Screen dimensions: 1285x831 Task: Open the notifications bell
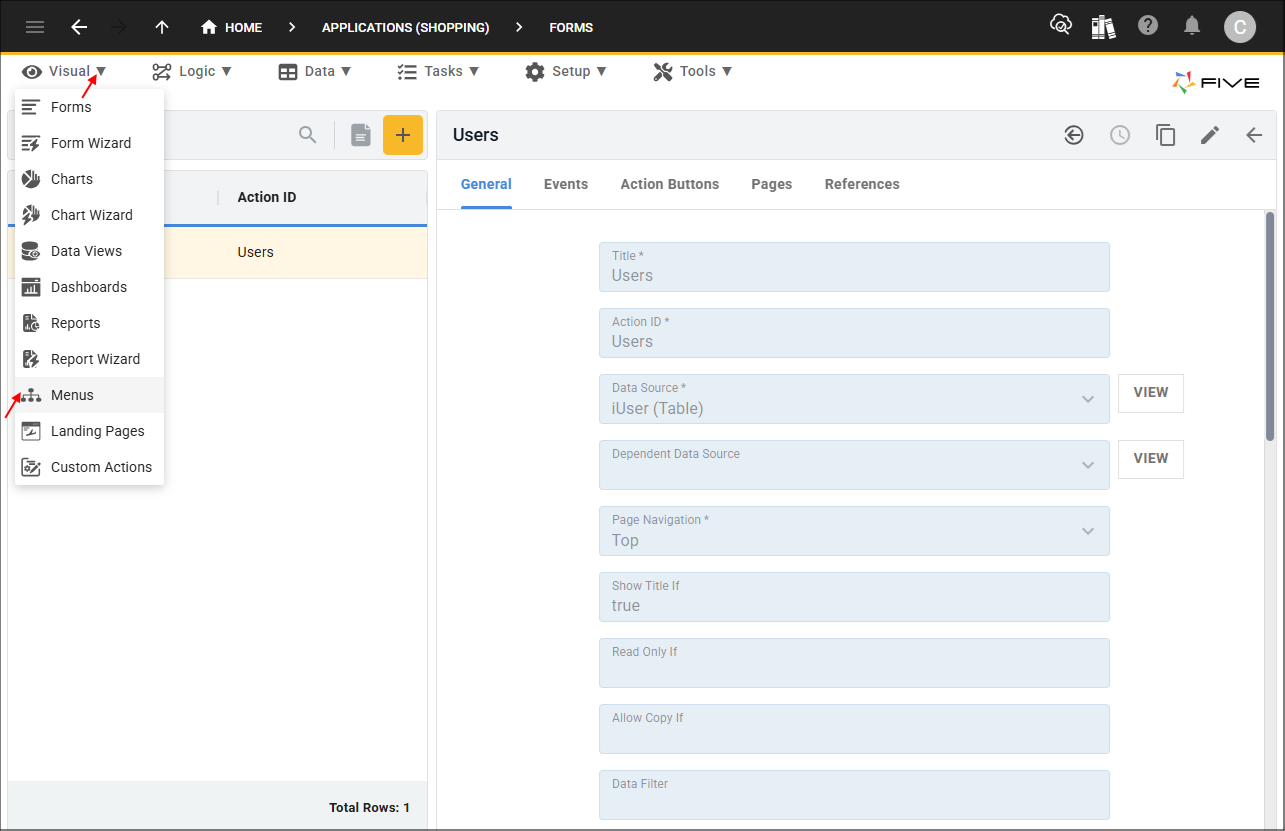click(x=1192, y=26)
